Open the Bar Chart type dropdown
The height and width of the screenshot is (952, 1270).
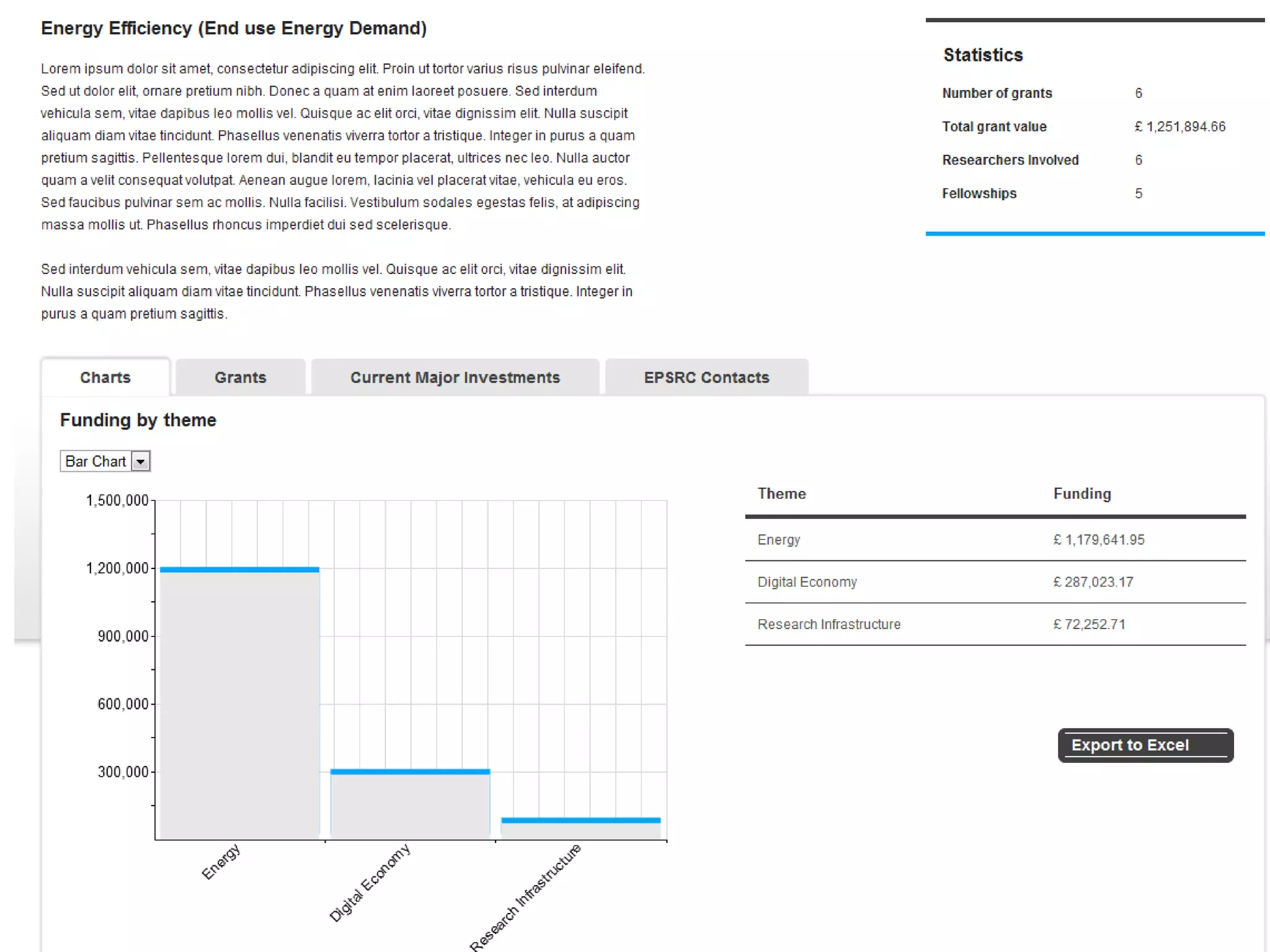pos(105,461)
